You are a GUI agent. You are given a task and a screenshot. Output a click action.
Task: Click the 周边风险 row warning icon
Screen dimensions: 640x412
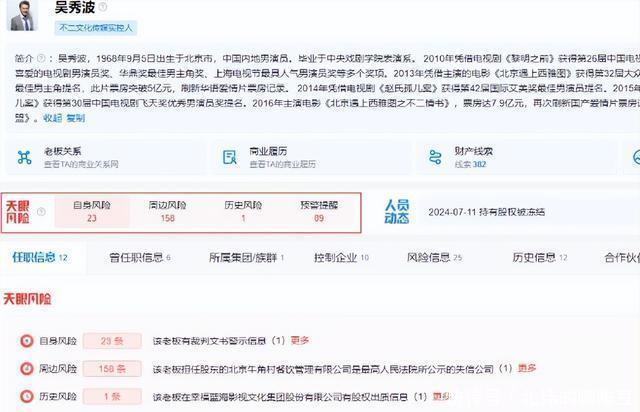click(26, 368)
